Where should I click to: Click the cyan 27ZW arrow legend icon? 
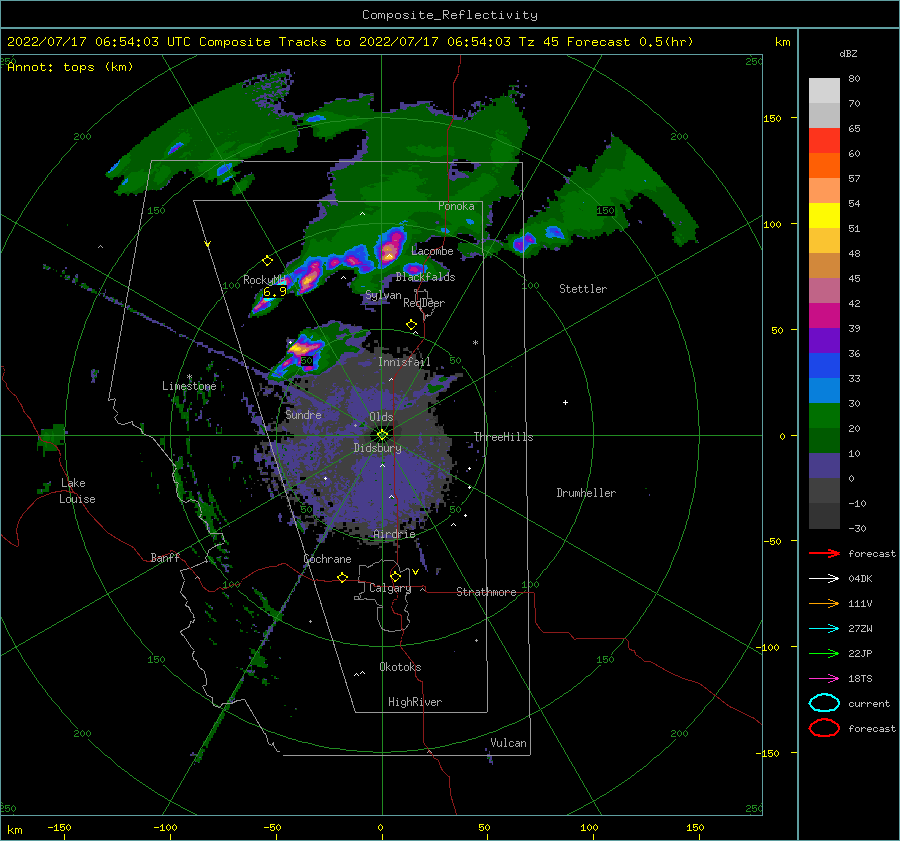(824, 629)
